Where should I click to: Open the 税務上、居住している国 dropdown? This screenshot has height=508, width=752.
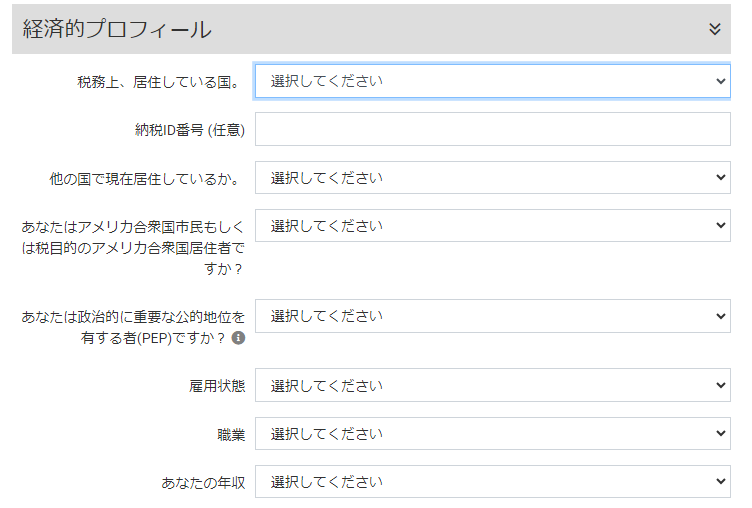click(x=493, y=81)
